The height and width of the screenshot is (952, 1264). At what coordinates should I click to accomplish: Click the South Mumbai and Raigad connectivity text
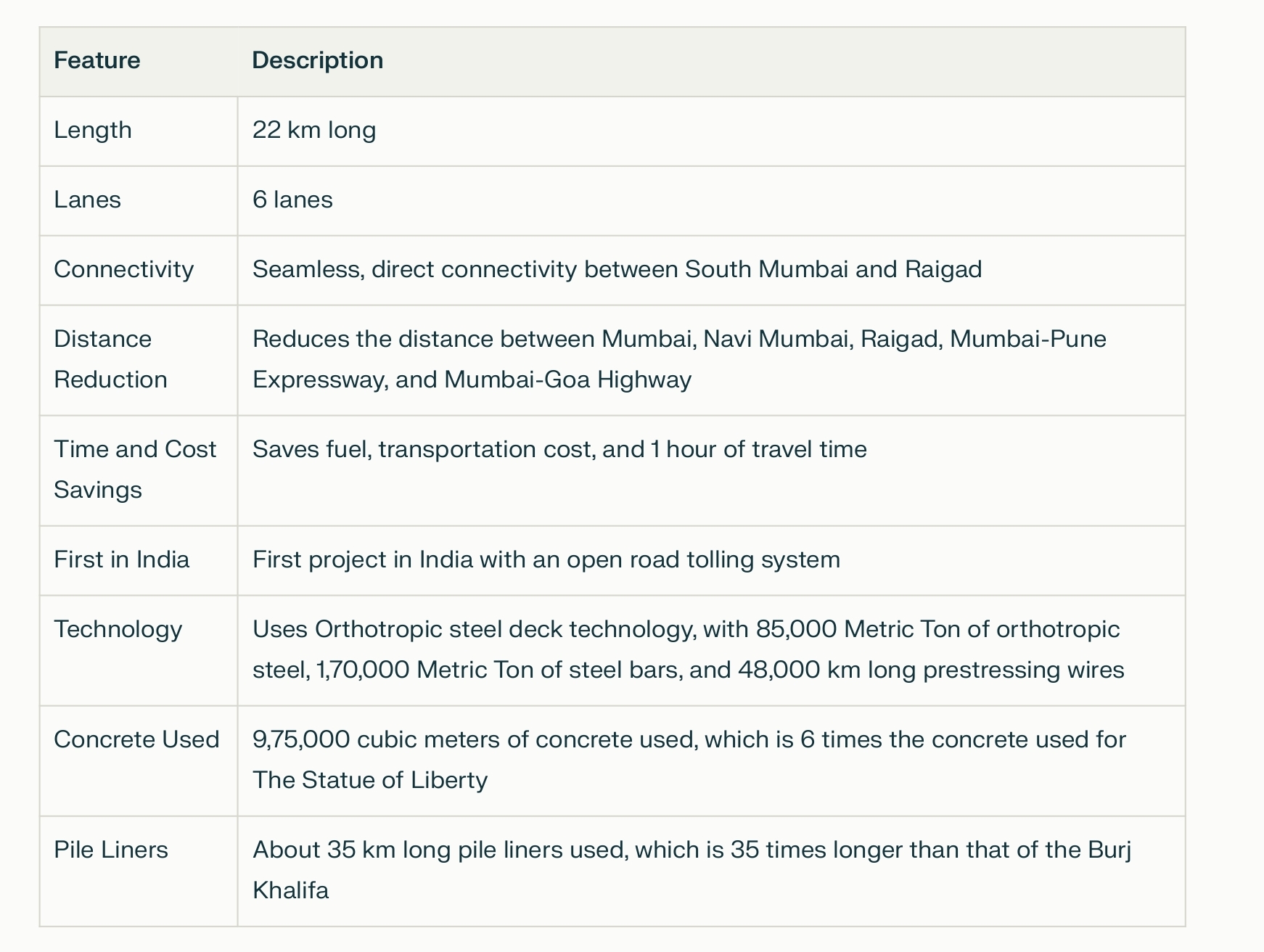click(617, 269)
